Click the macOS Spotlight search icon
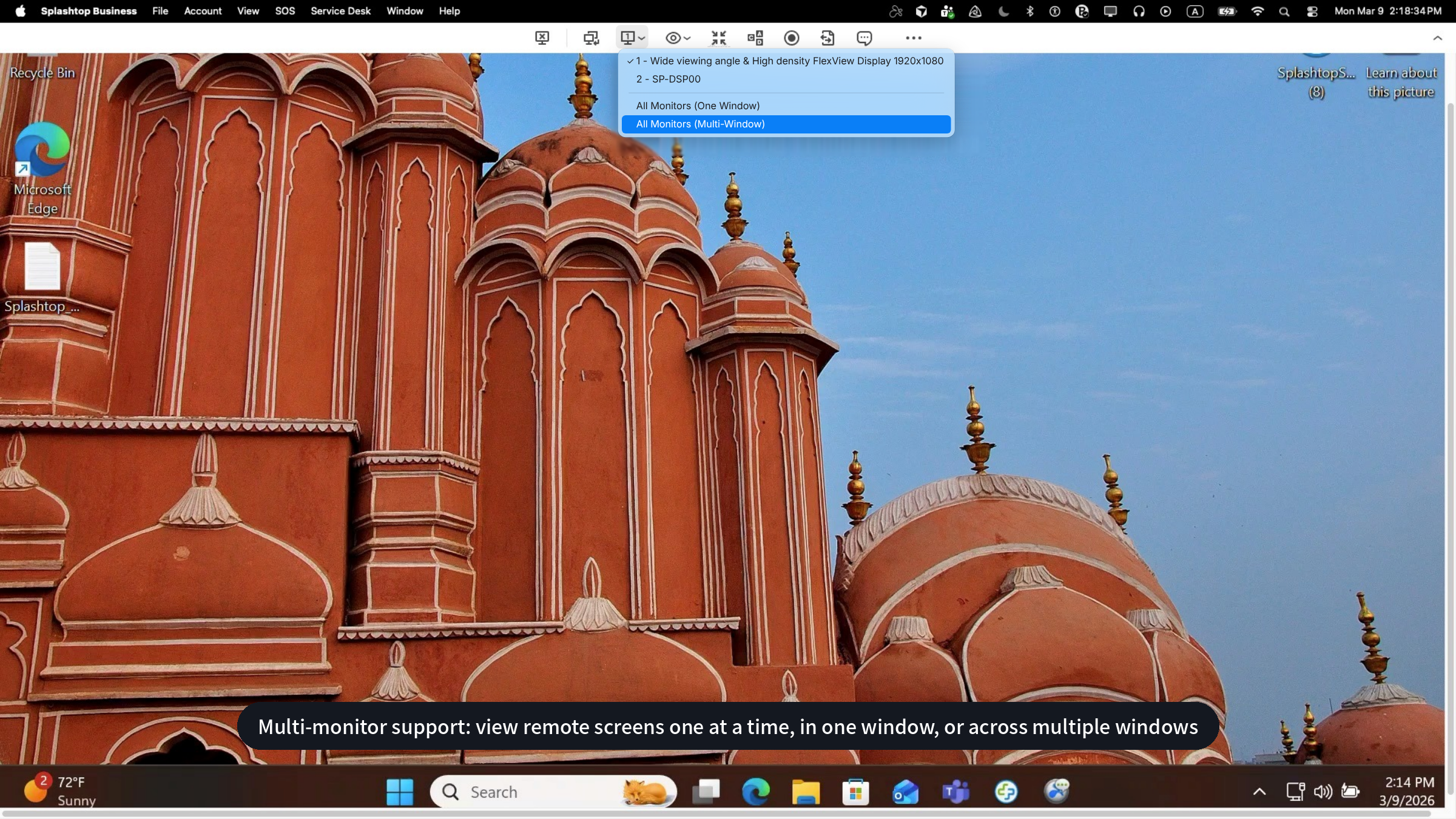1456x819 pixels. [x=1284, y=11]
